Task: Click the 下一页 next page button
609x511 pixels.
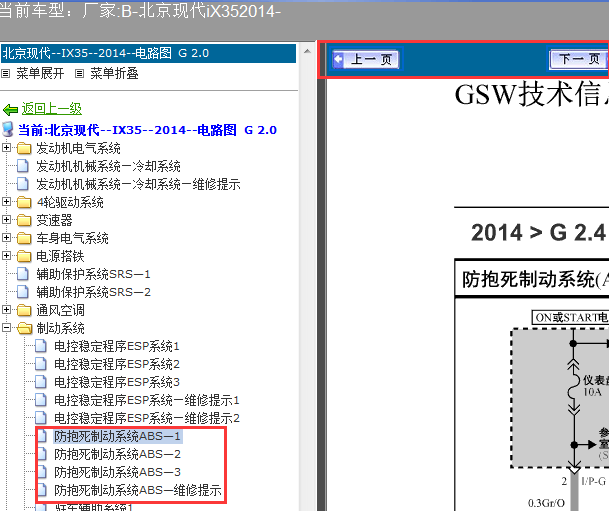Action: tap(579, 59)
